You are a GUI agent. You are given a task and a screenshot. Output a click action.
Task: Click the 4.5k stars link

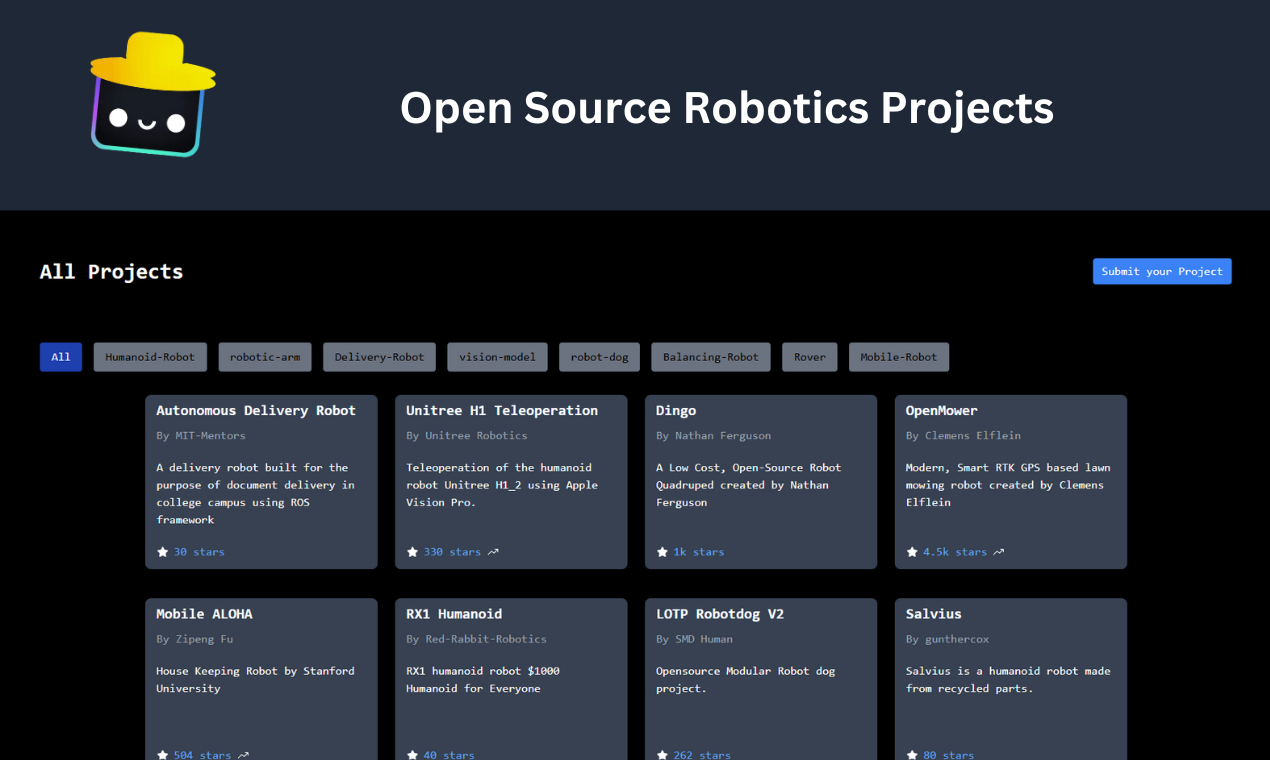[955, 552]
